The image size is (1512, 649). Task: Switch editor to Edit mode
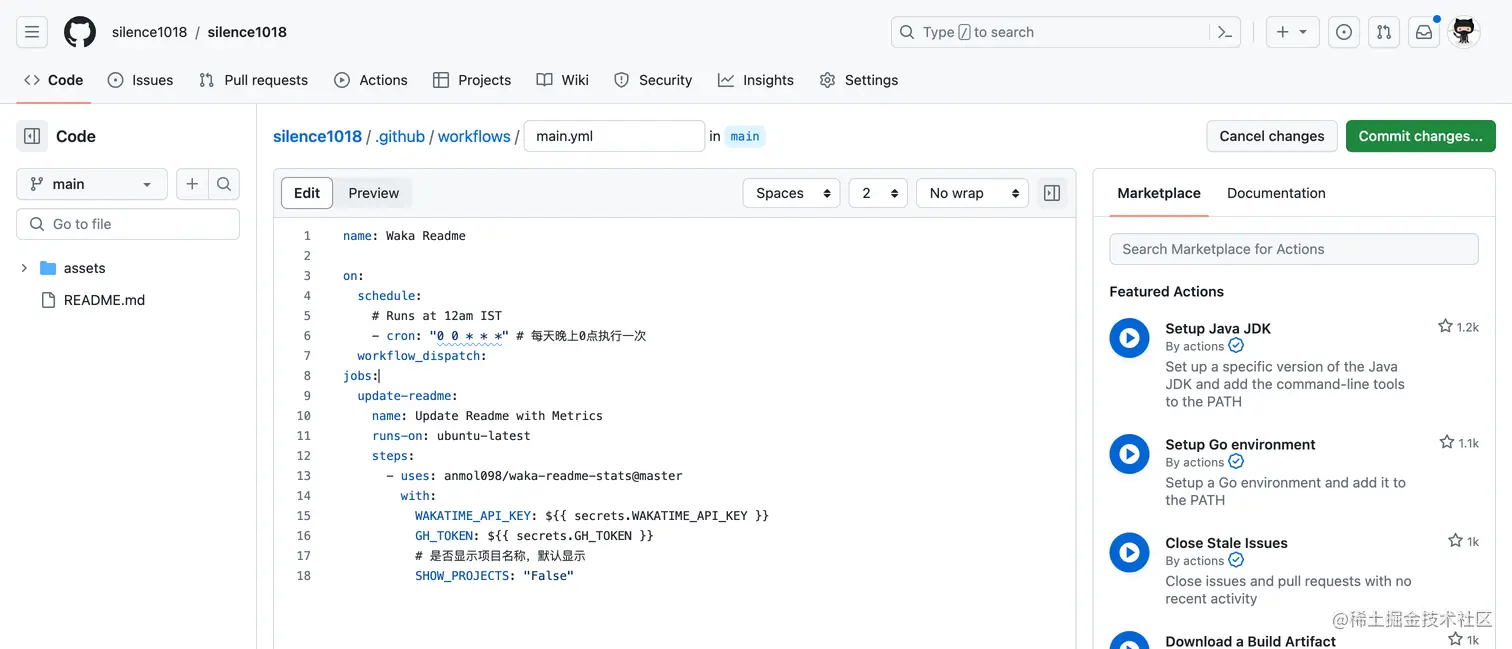click(307, 193)
